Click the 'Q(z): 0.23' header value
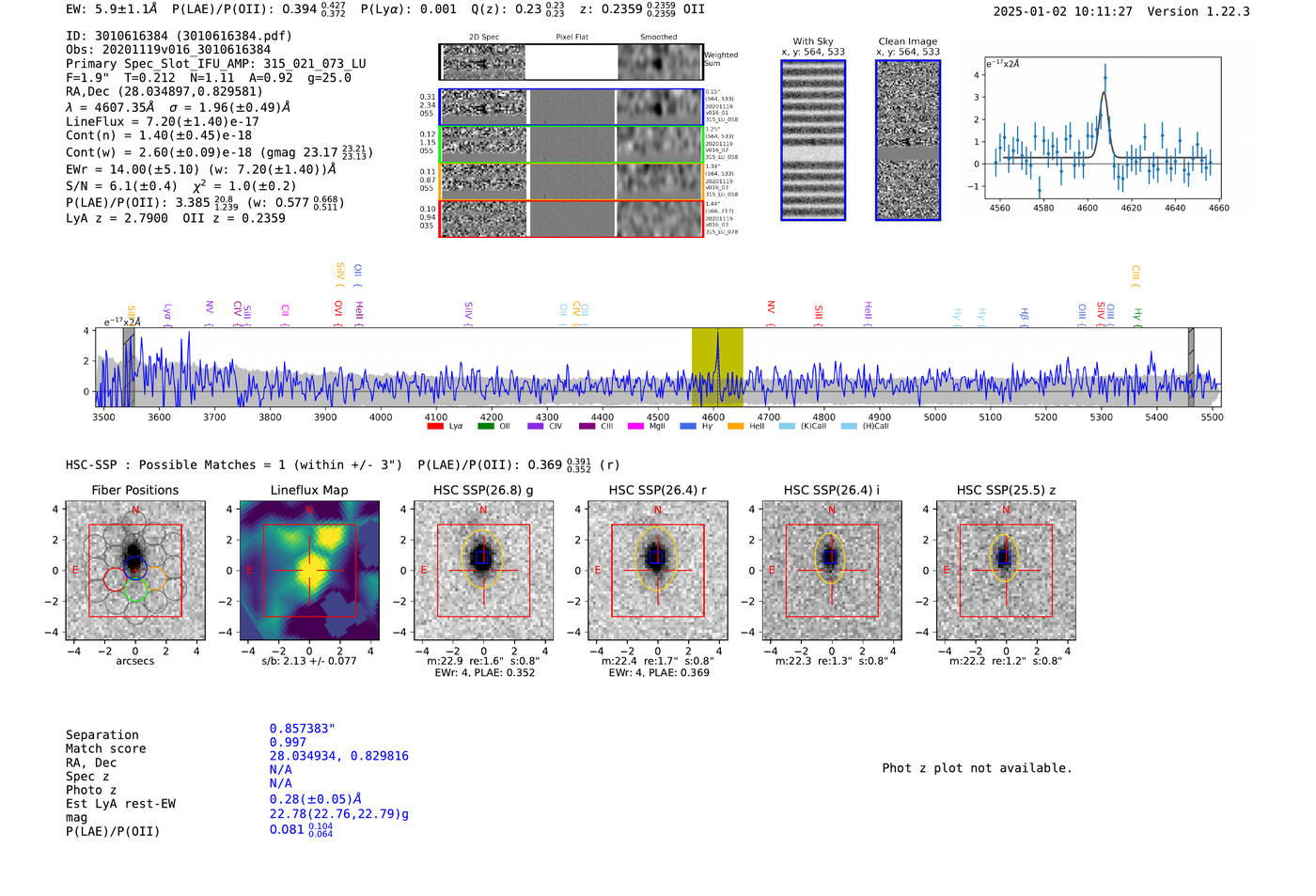1316x896 pixels. click(518, 9)
